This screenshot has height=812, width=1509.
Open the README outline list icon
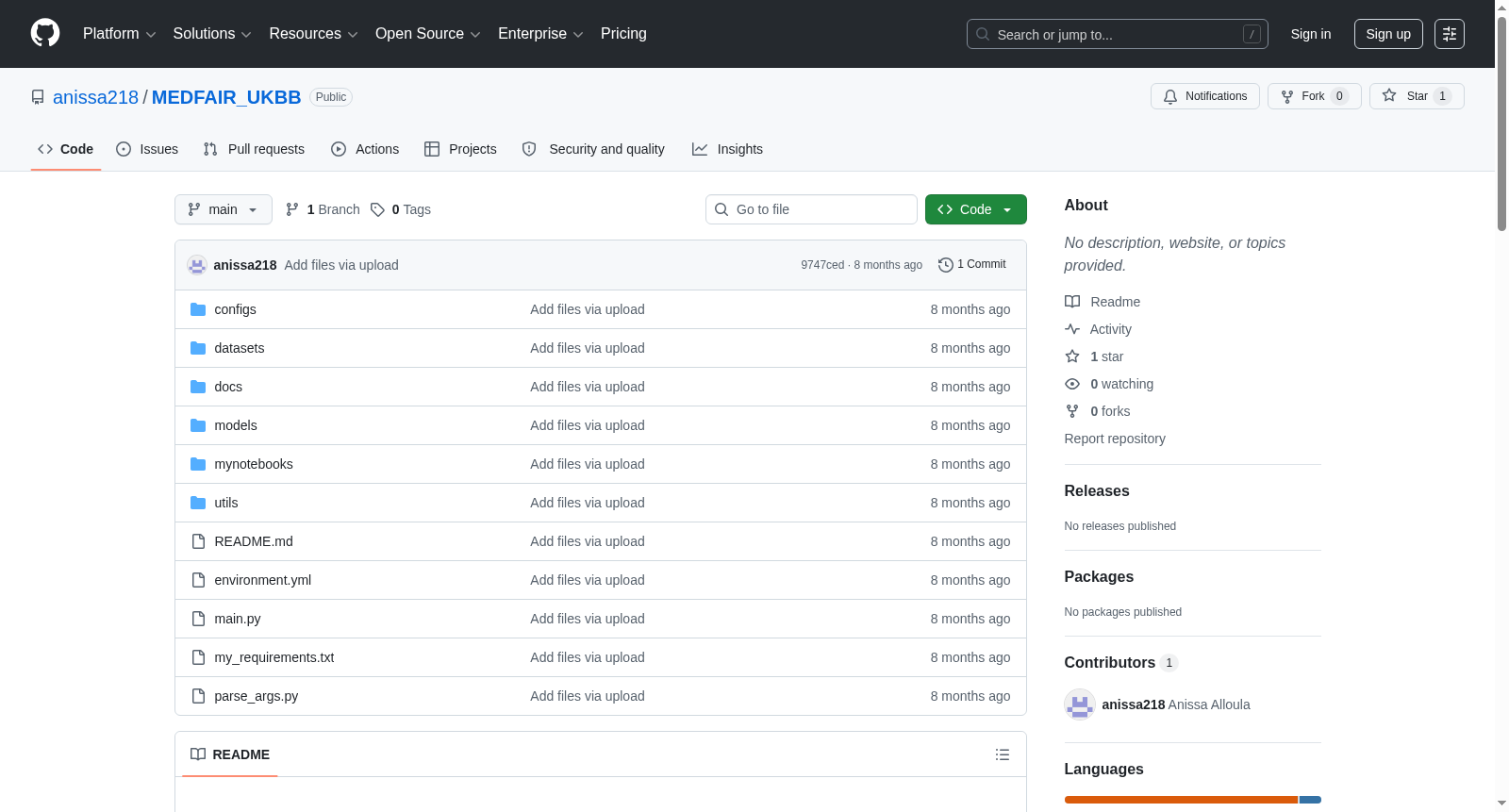point(1003,754)
